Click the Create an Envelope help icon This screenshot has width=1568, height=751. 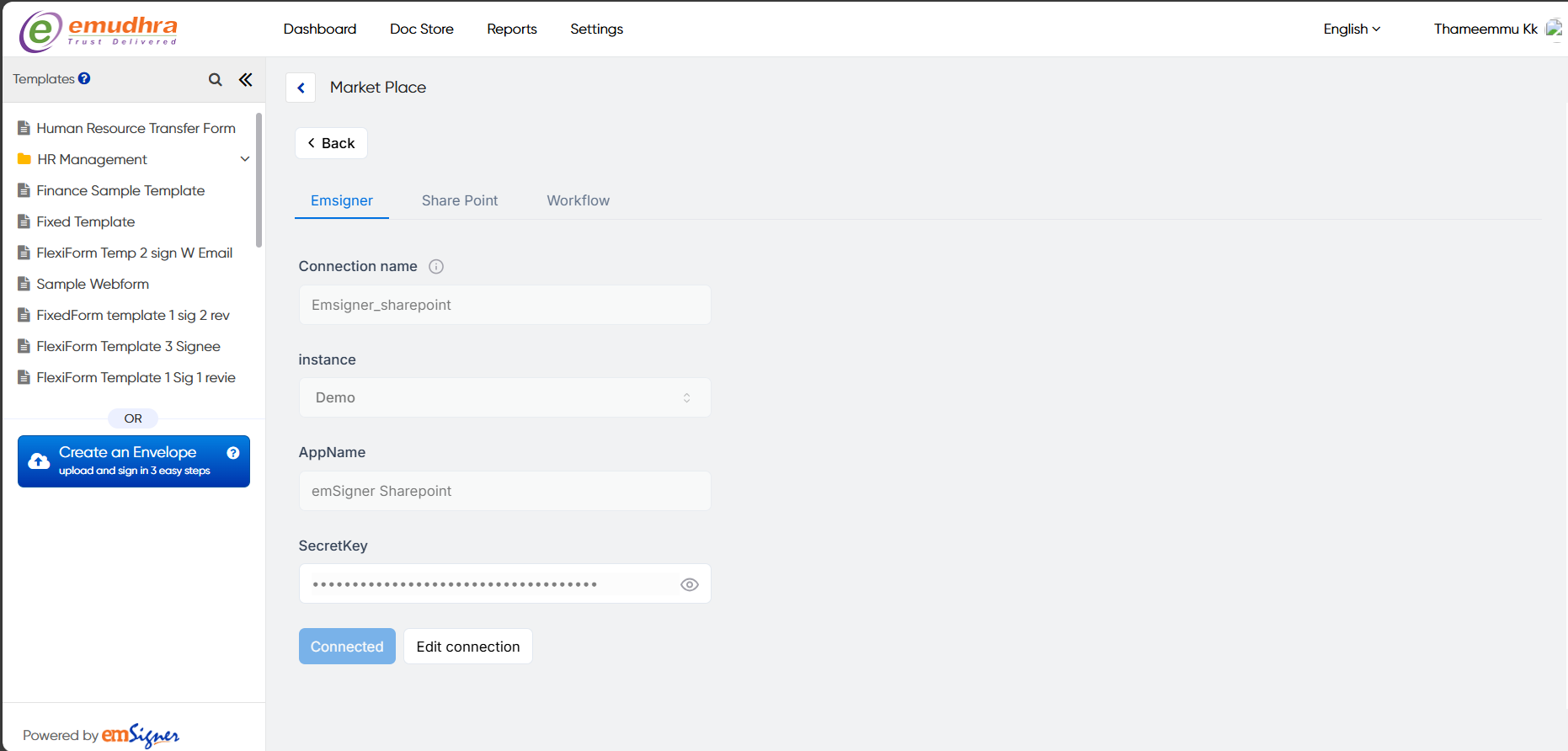[233, 453]
